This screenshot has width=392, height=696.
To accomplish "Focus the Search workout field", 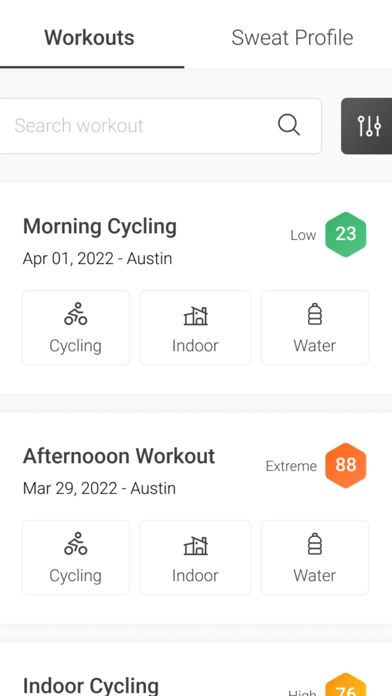I will click(x=160, y=126).
